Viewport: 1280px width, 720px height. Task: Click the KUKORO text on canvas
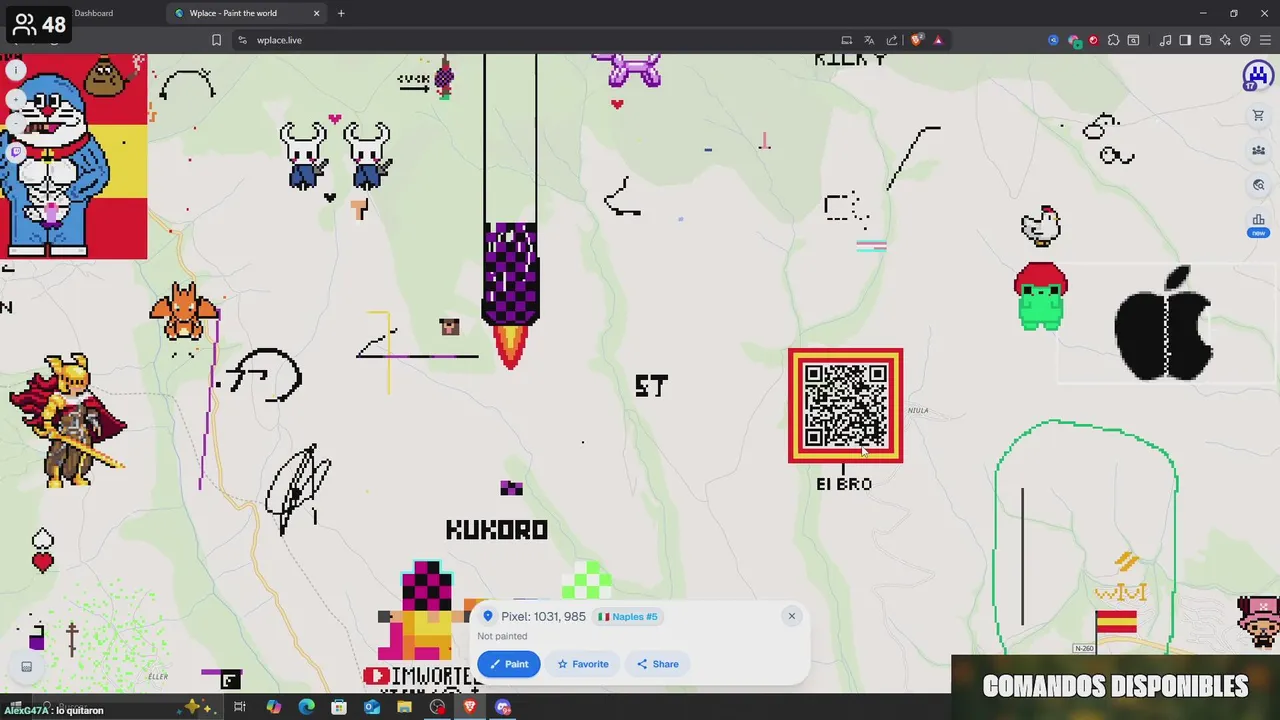497,530
